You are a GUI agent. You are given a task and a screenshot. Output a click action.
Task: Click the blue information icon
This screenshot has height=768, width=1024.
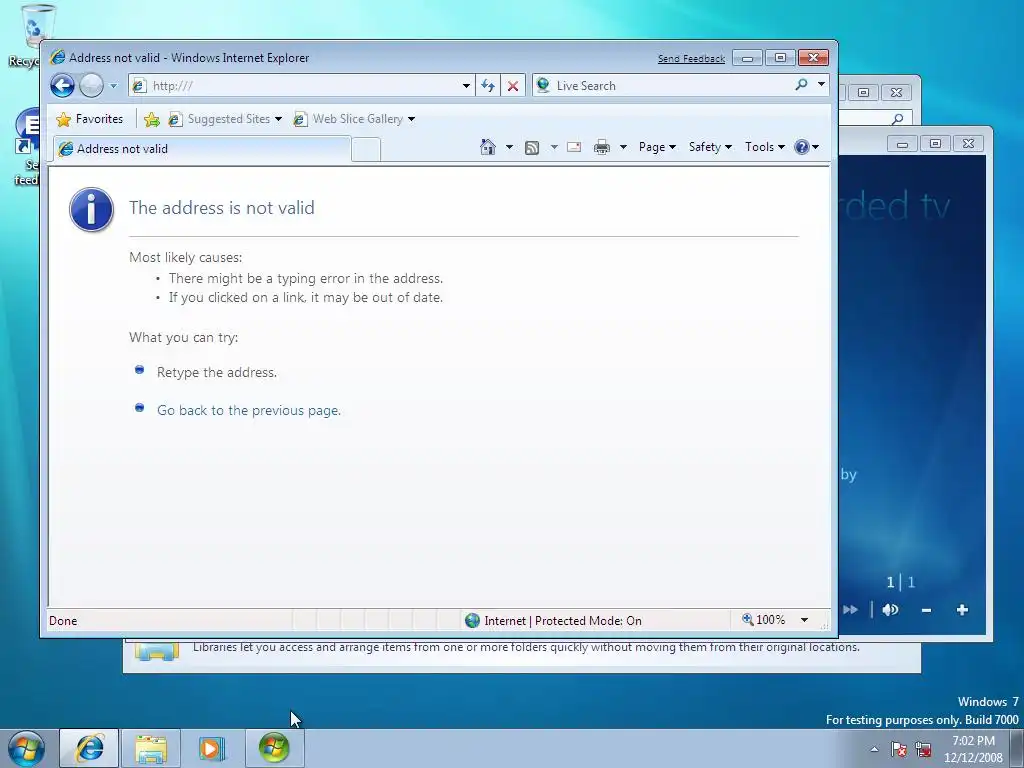pyautogui.click(x=91, y=210)
